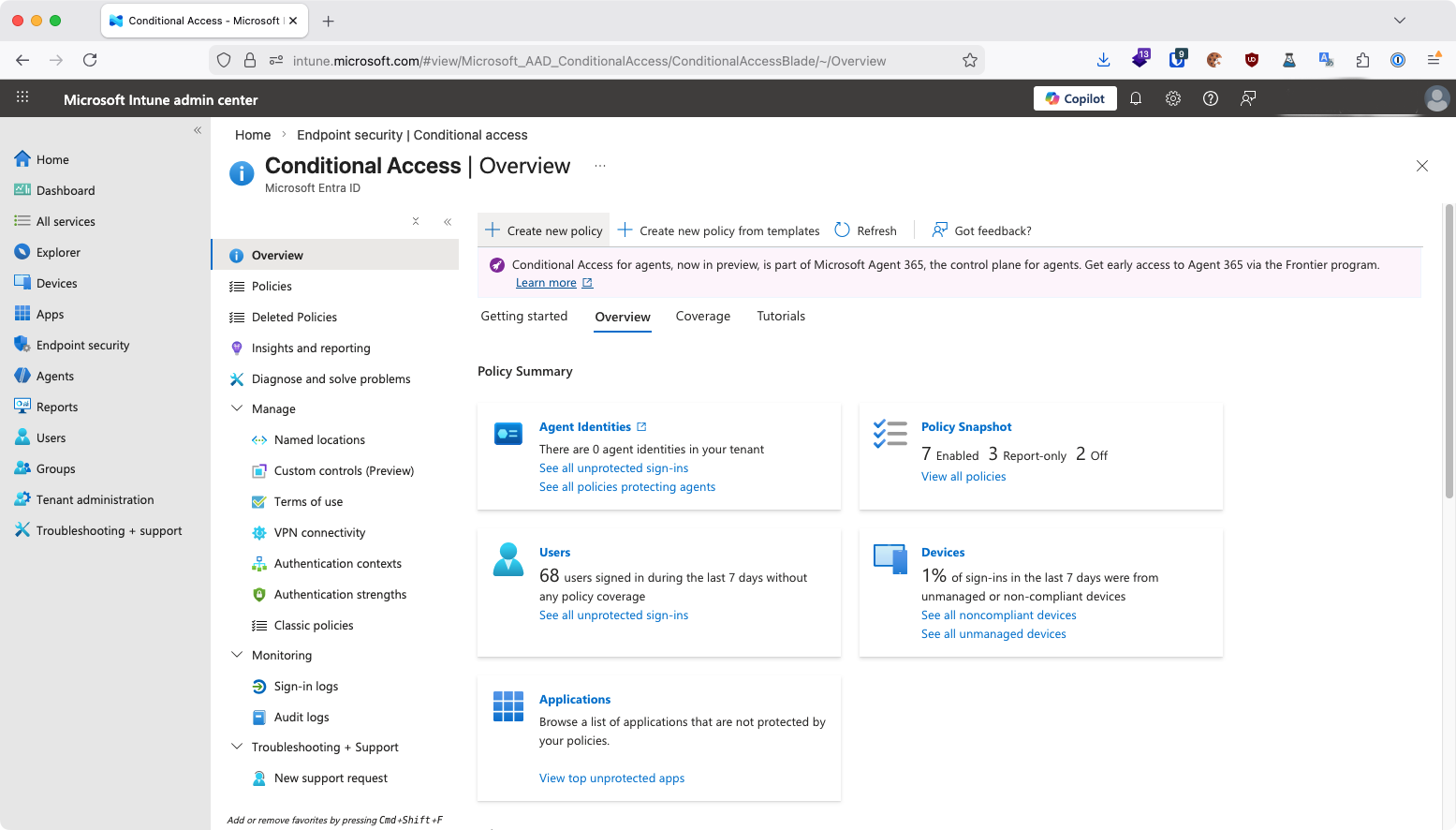Image resolution: width=1456 pixels, height=830 pixels.
Task: Click Got feedback? button
Action: pyautogui.click(x=982, y=230)
